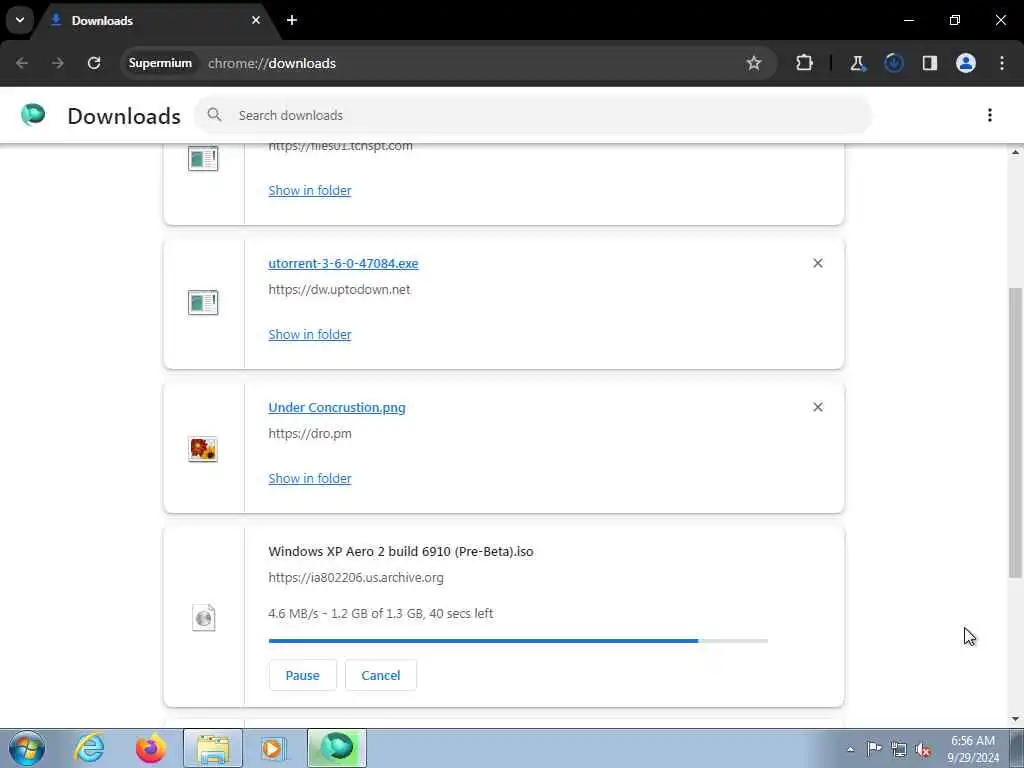Show in folder for the tcnspt.com download
The image size is (1024, 768).
(310, 190)
